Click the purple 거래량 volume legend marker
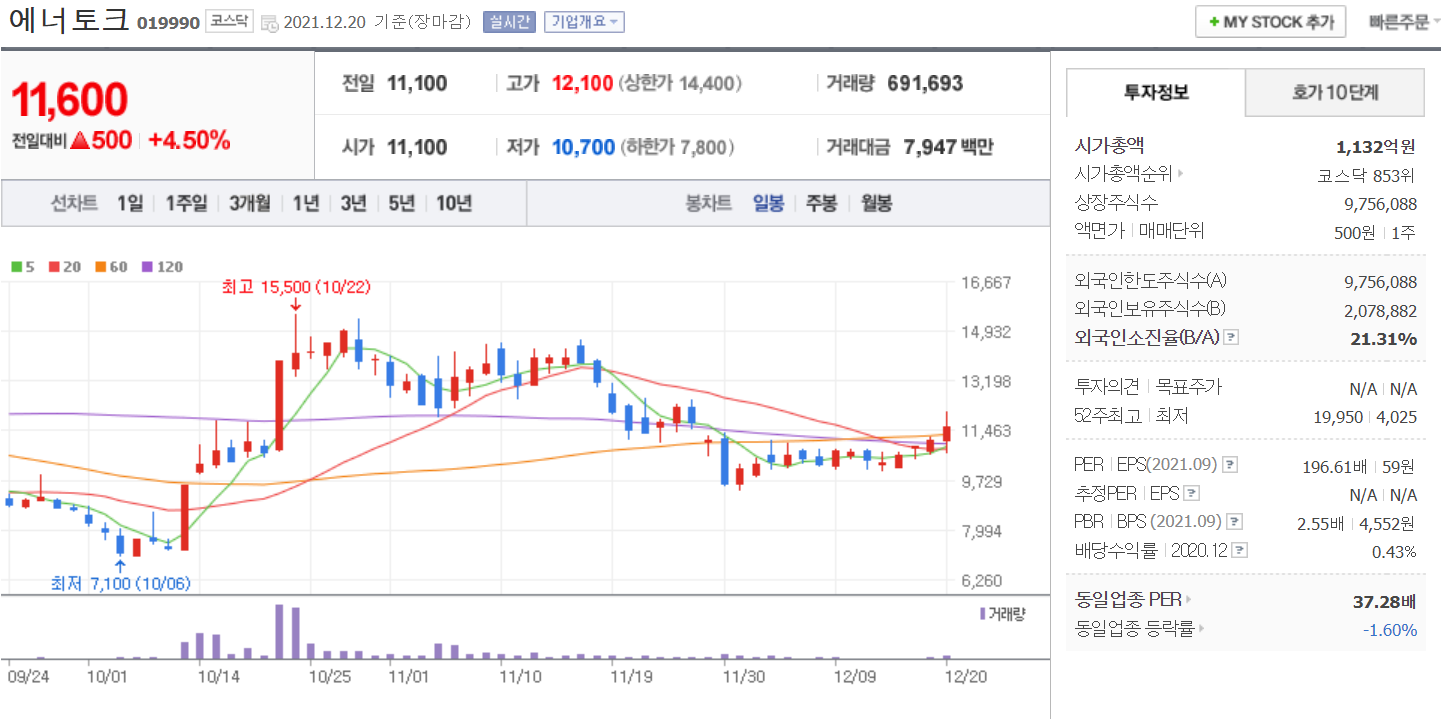This screenshot has height=719, width=1449. point(982,613)
